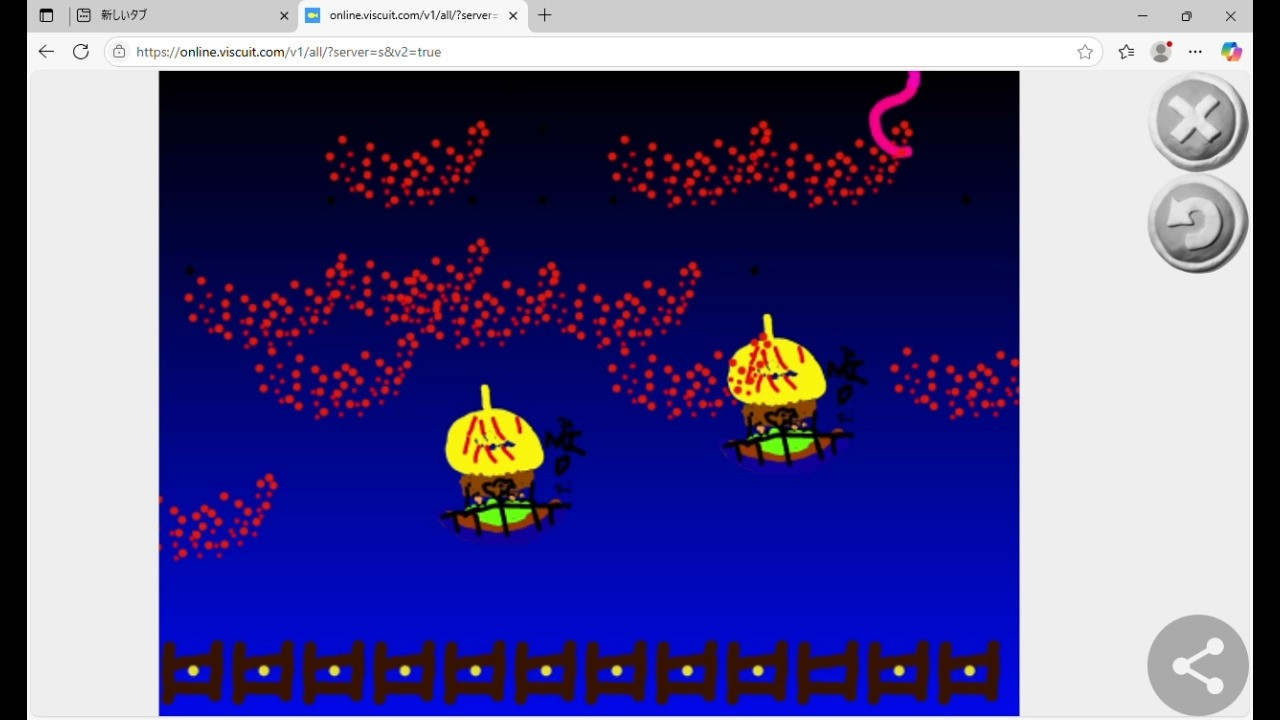Close the 新しいタブ tab
The width and height of the screenshot is (1280, 720).
[x=284, y=16]
